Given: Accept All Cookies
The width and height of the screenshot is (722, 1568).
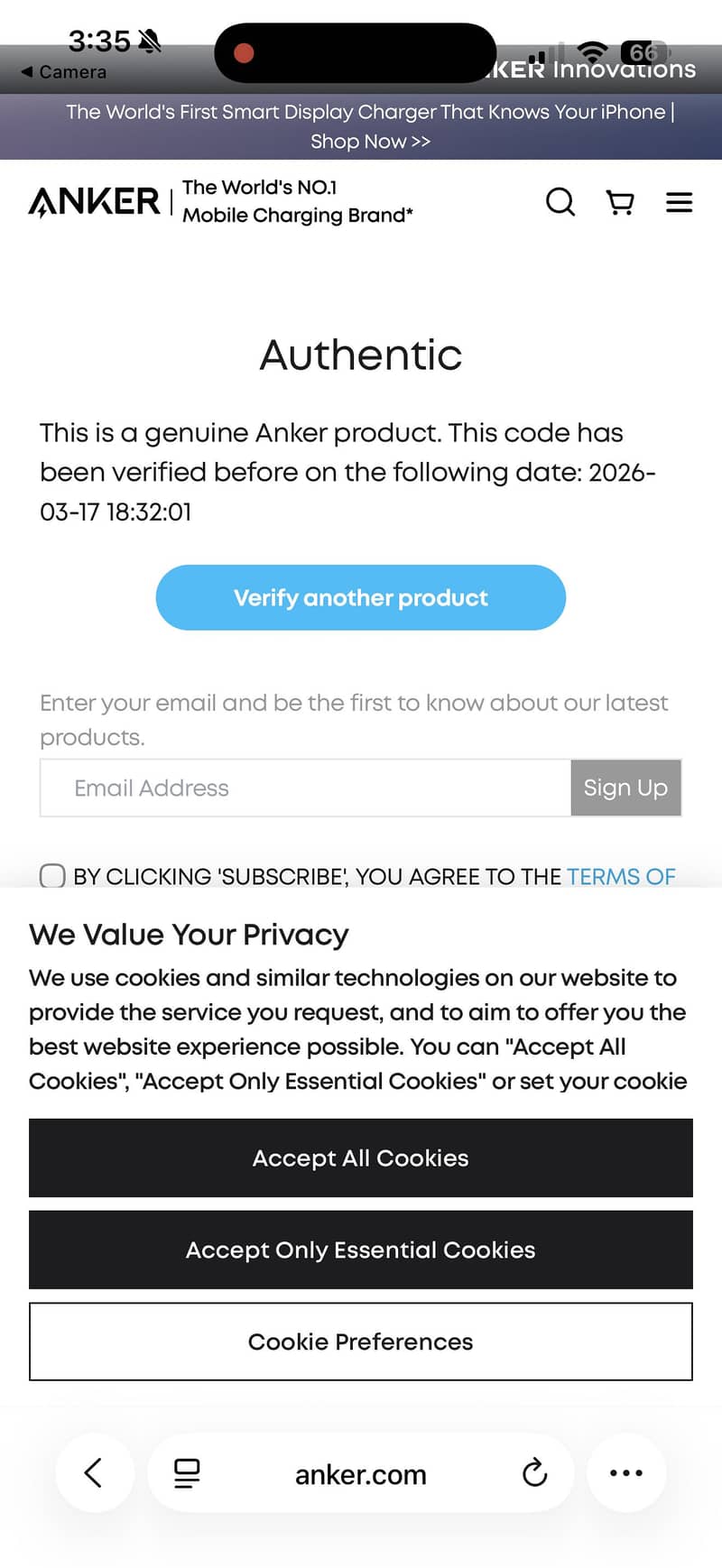Looking at the screenshot, I should [361, 1158].
